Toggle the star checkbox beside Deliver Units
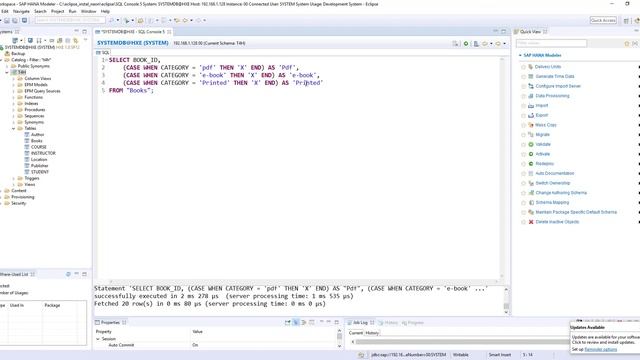Image resolution: width=640 pixels, height=360 pixels. 523,67
